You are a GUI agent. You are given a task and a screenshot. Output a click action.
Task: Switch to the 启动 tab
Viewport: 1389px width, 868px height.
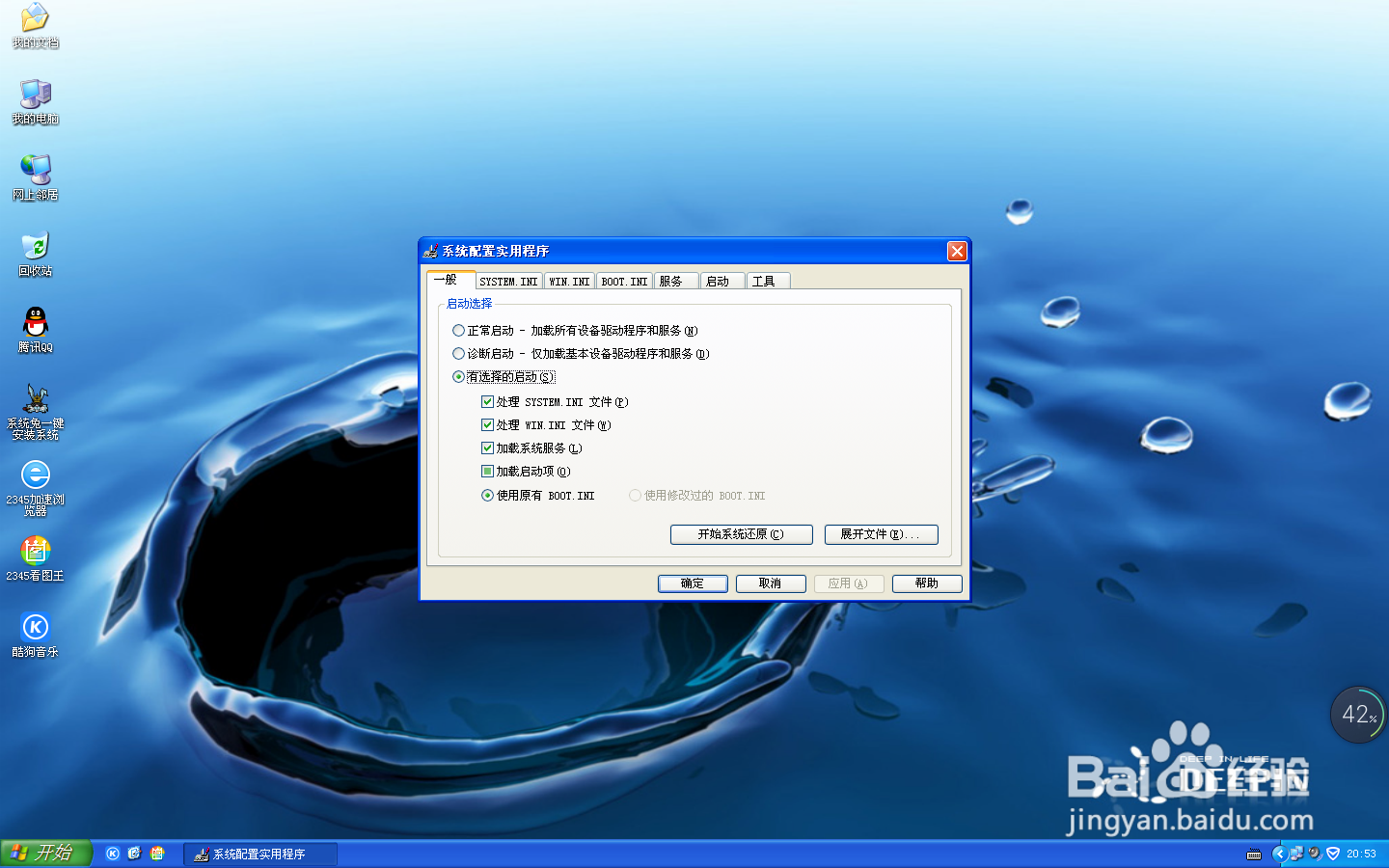722,282
